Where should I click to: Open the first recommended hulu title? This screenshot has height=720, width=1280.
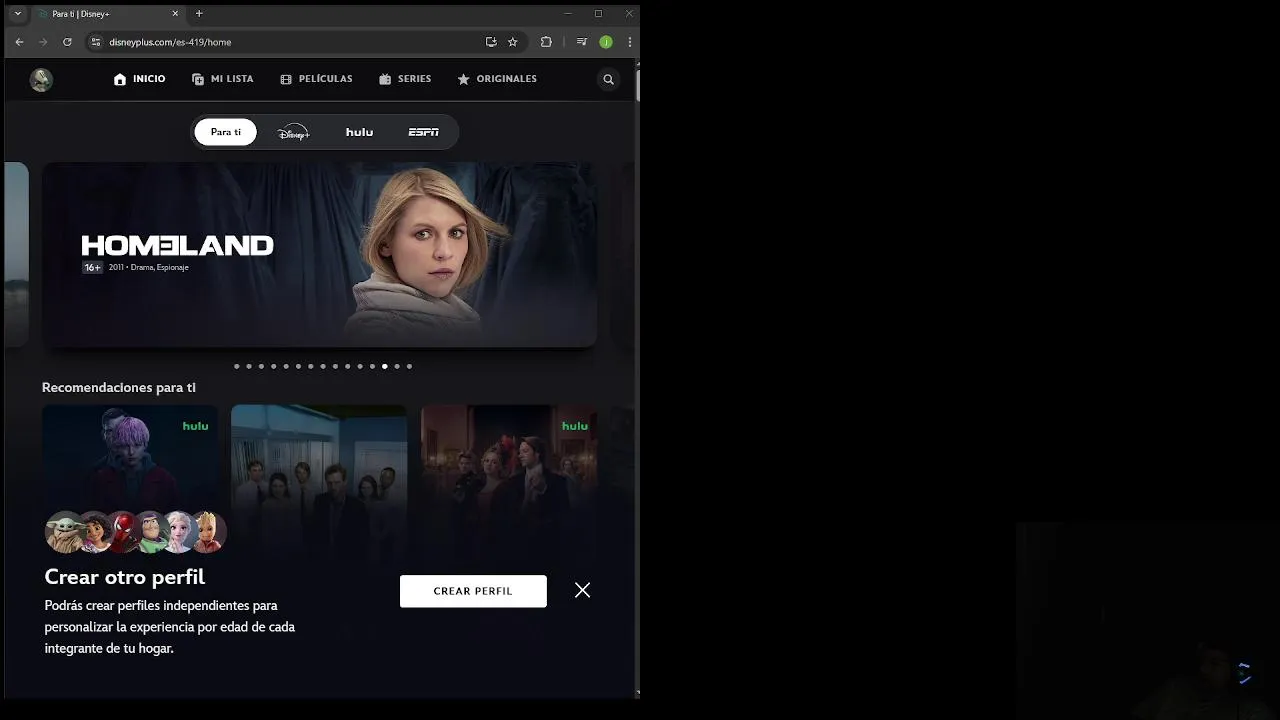(130, 455)
